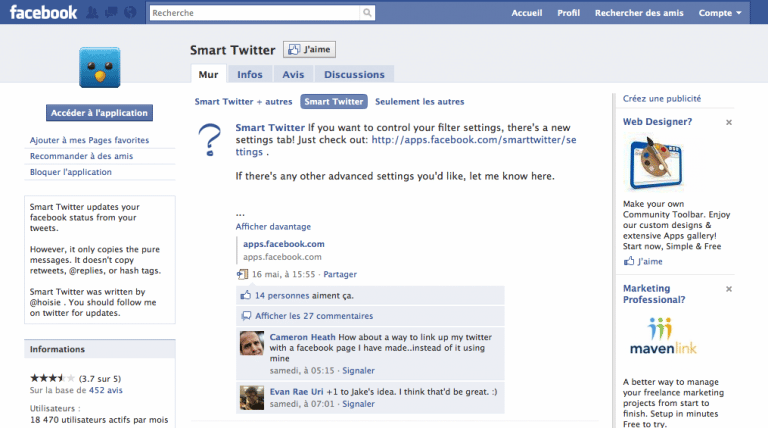Click the Smart Twitter bird app icon
Screen dimensions: 768x428
[x=100, y=68]
